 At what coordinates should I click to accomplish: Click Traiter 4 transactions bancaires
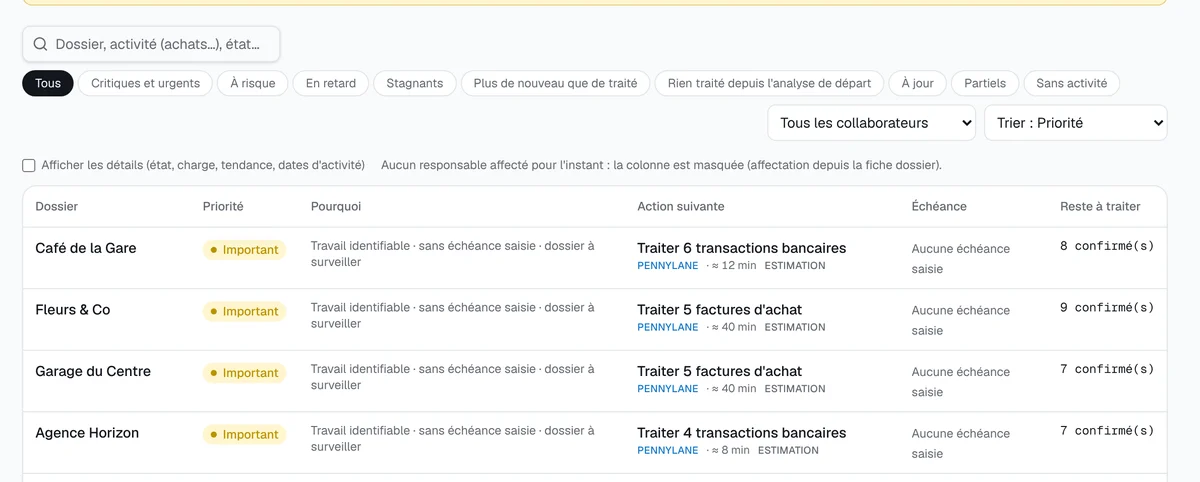click(x=742, y=433)
